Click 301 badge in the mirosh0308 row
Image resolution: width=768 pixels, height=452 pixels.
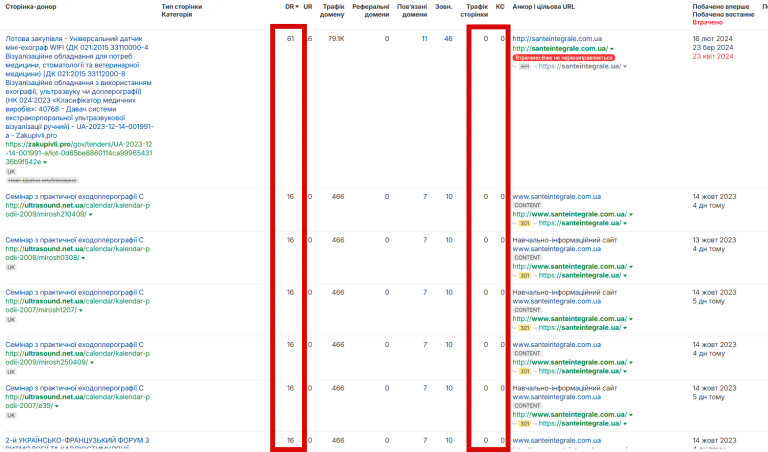pyautogui.click(x=525, y=276)
